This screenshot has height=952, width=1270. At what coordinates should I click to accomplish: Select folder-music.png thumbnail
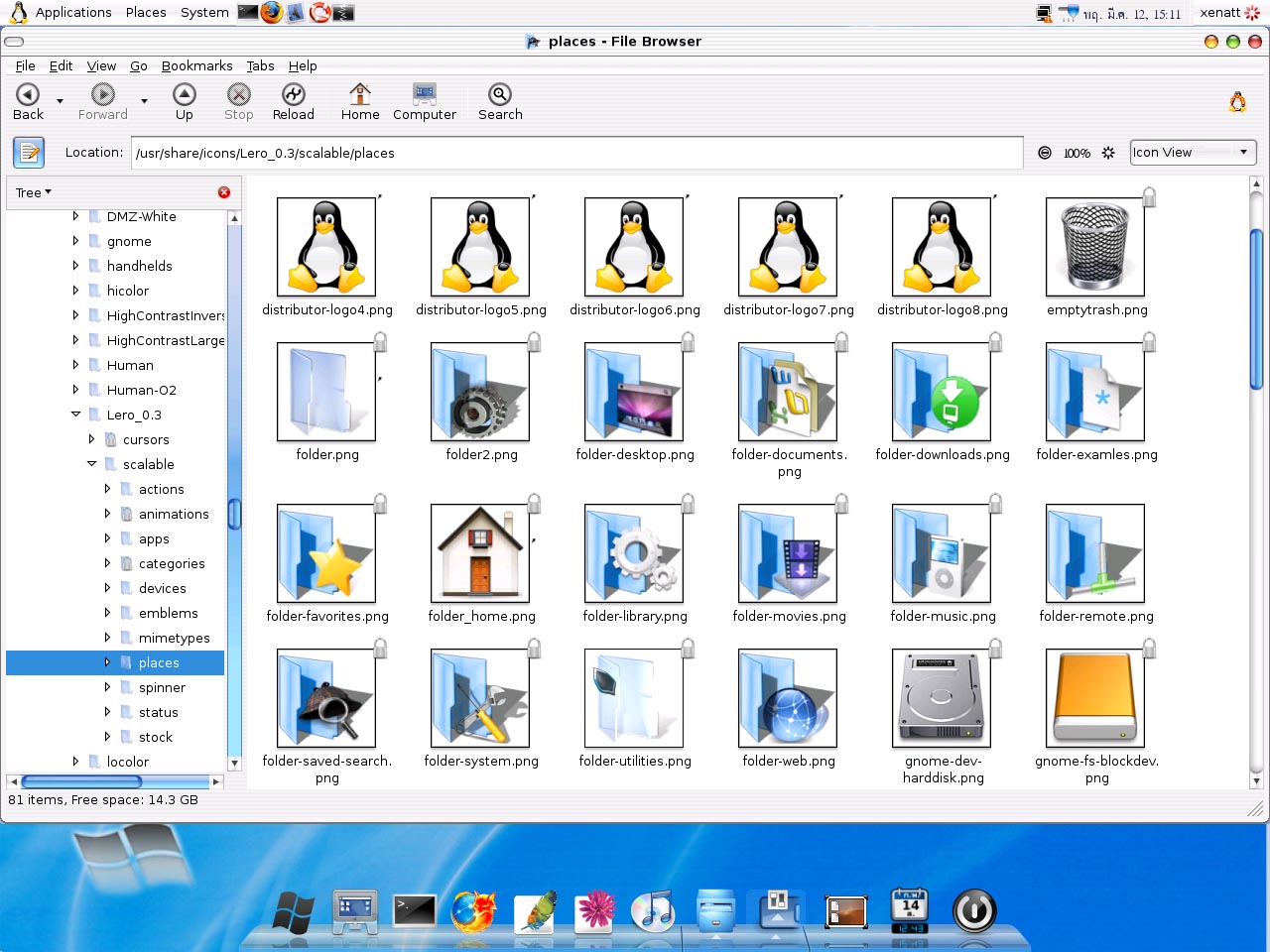coord(942,553)
